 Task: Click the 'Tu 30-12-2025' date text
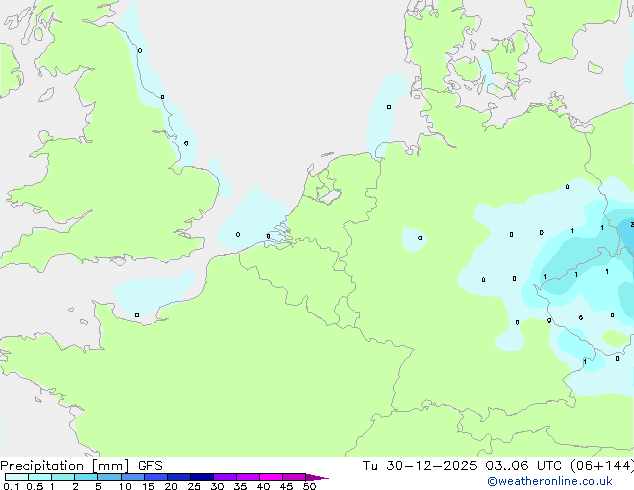[420, 466]
